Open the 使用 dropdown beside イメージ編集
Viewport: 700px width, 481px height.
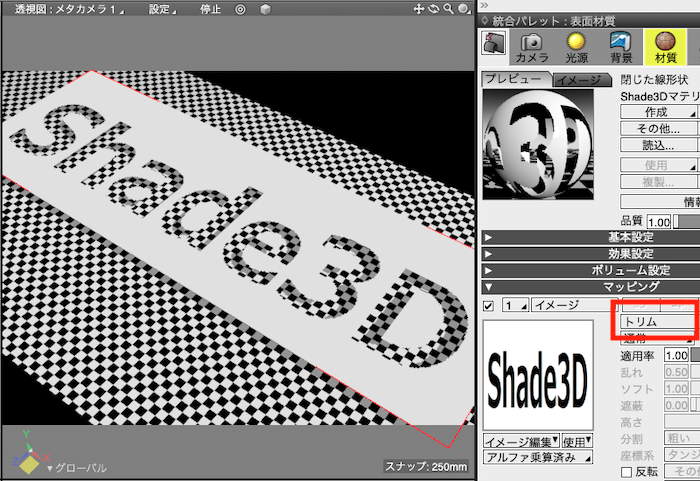click(577, 441)
